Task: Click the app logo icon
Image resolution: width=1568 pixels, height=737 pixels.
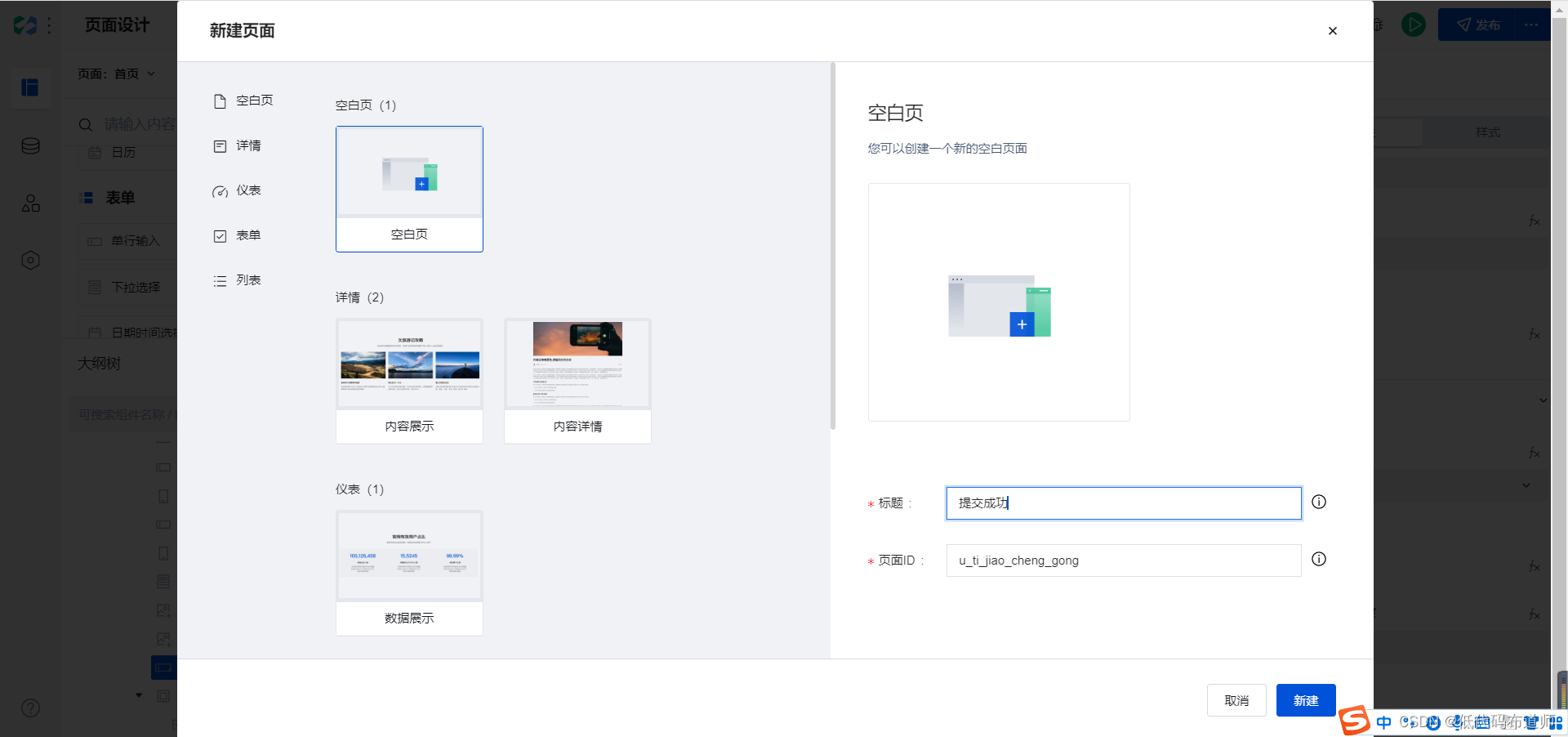Action: click(x=25, y=26)
